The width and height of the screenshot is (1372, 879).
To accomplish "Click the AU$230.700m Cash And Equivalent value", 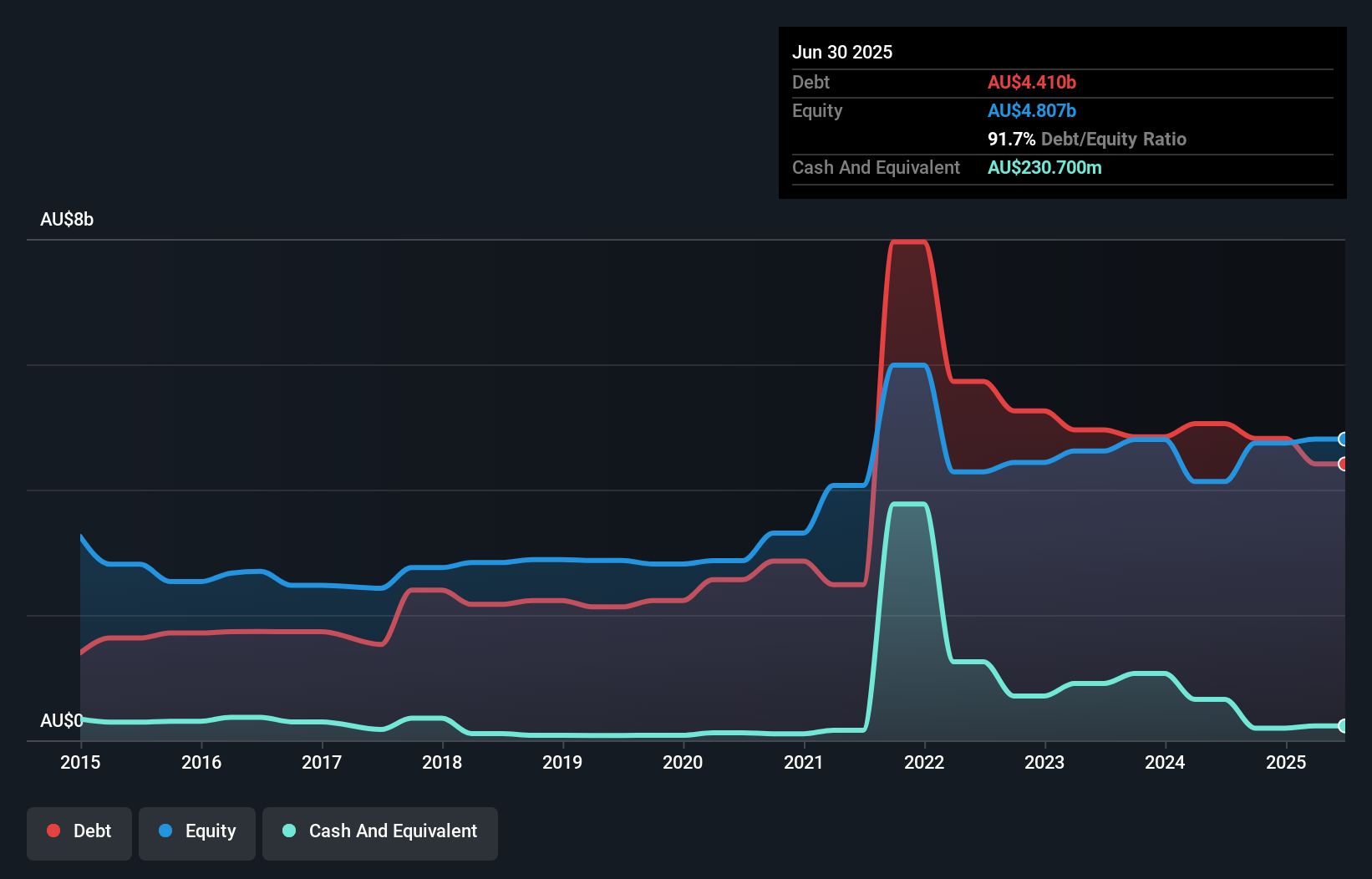I will 1045,167.
